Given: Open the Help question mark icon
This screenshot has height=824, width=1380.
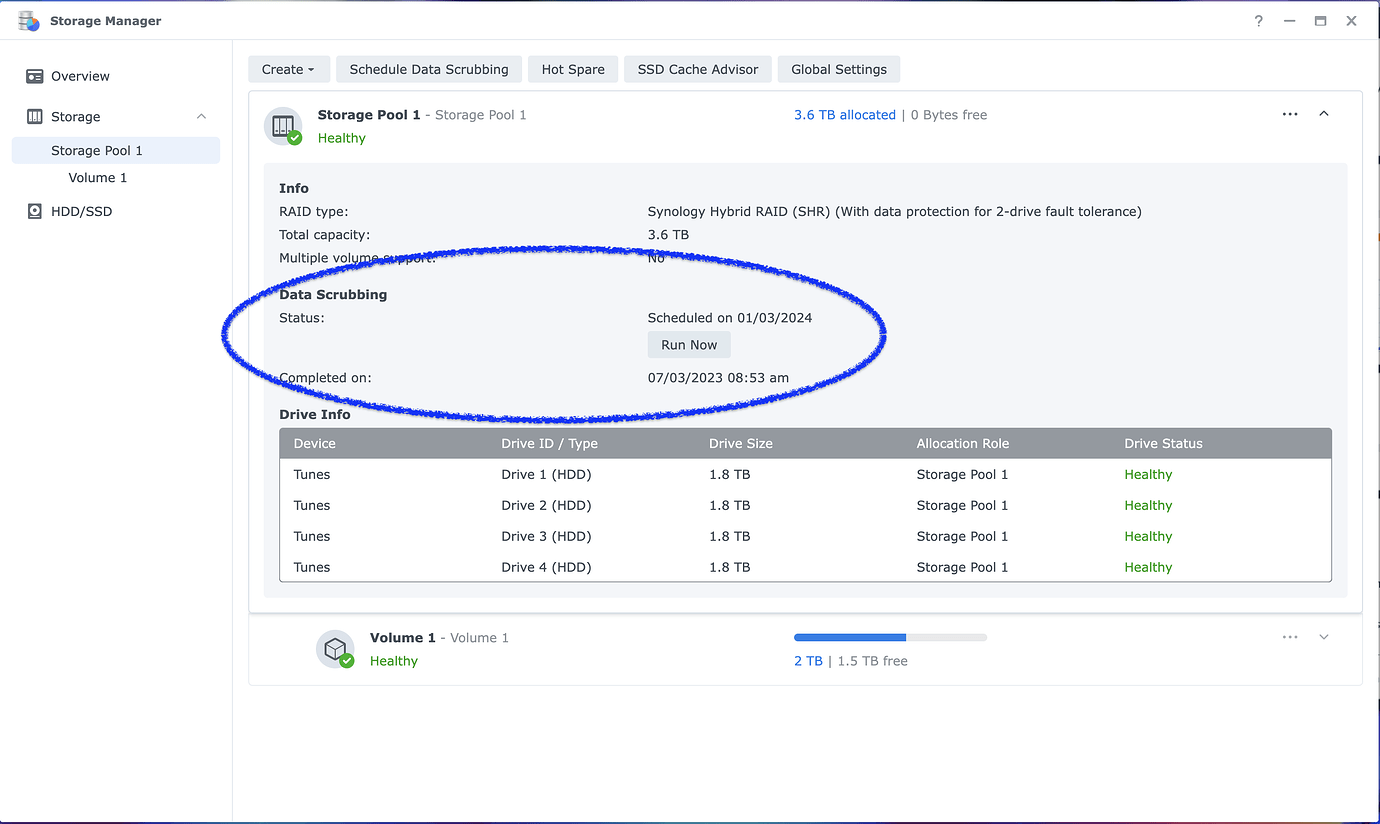Looking at the screenshot, I should [1258, 20].
